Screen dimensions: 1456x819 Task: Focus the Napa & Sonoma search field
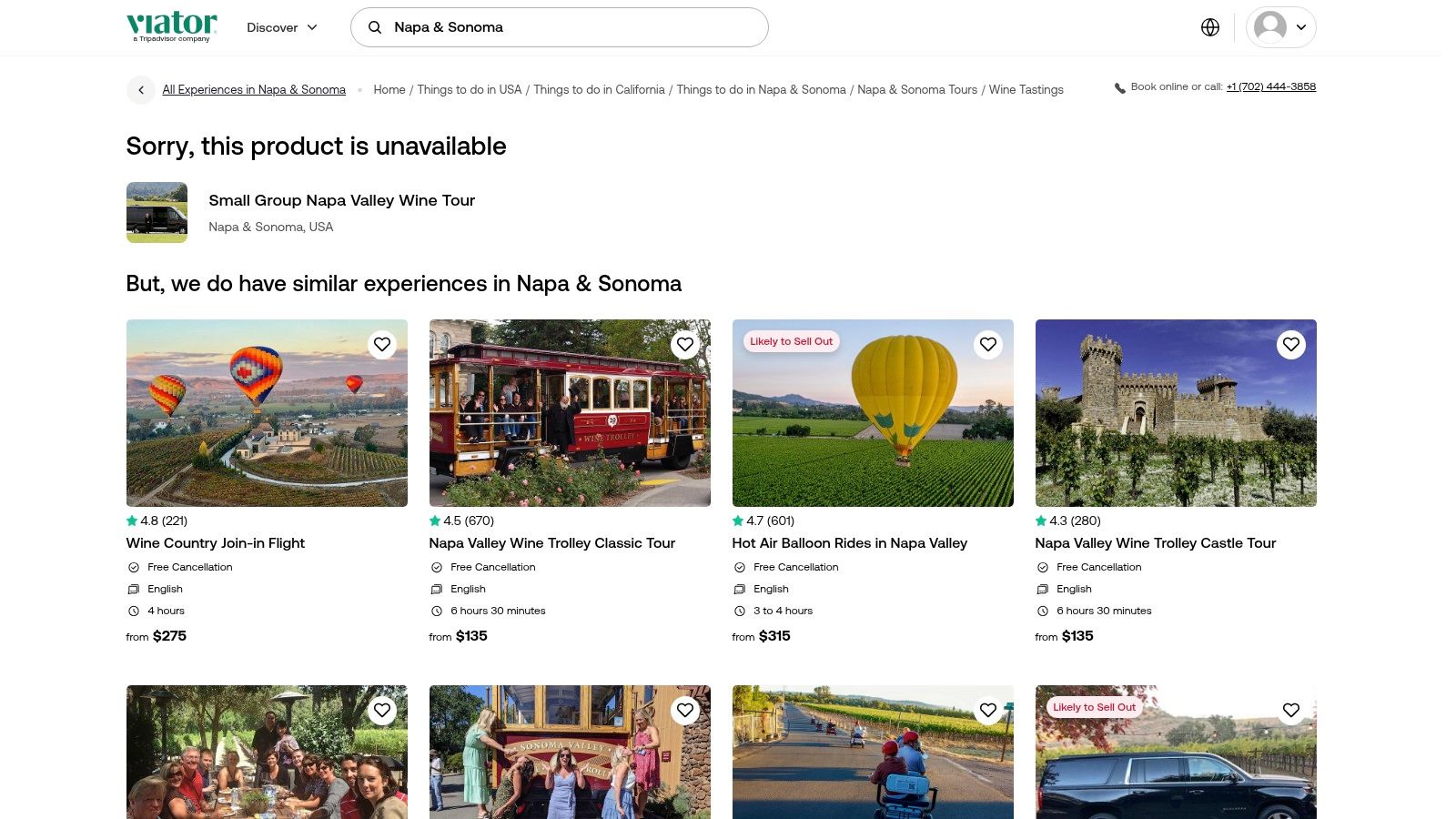pos(560,27)
